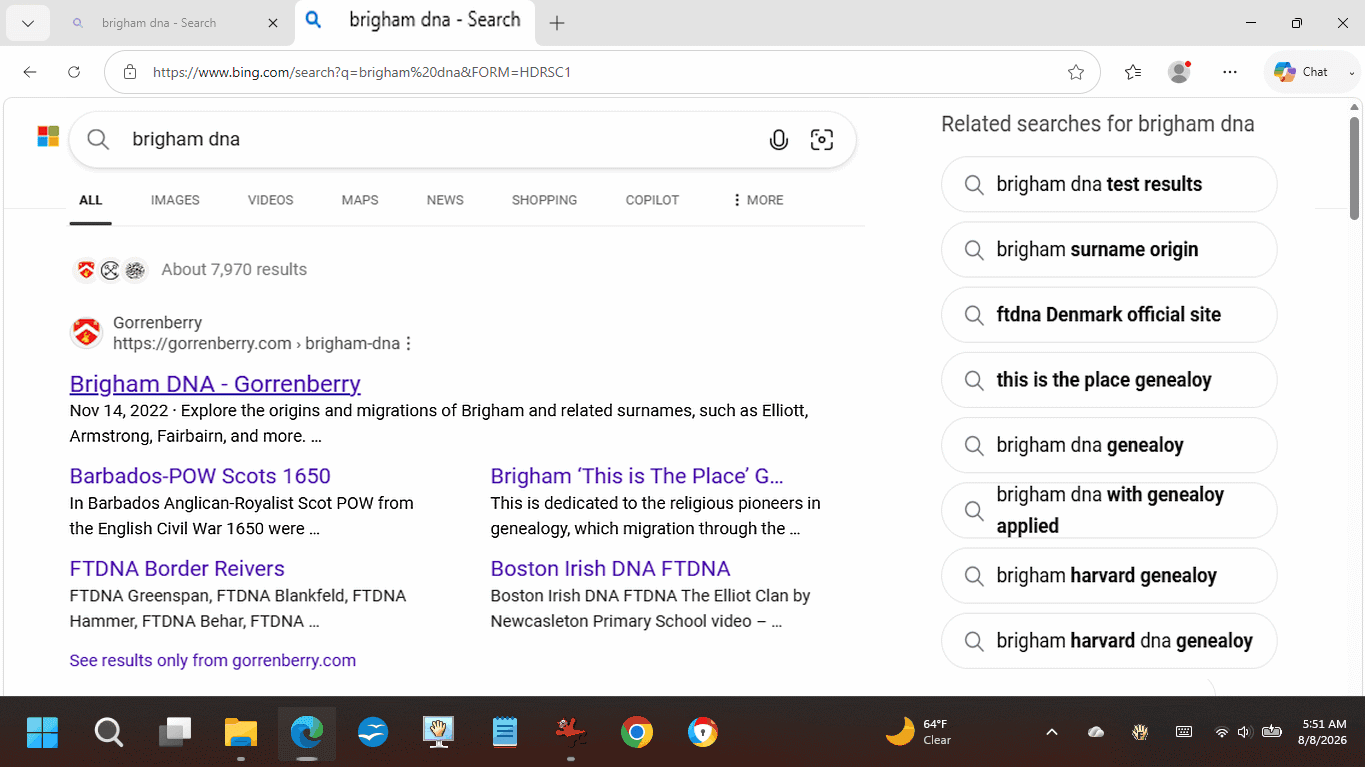This screenshot has width=1365, height=767.
Task: Click the page vertical scrollbar thumb
Action: [x=1355, y=168]
